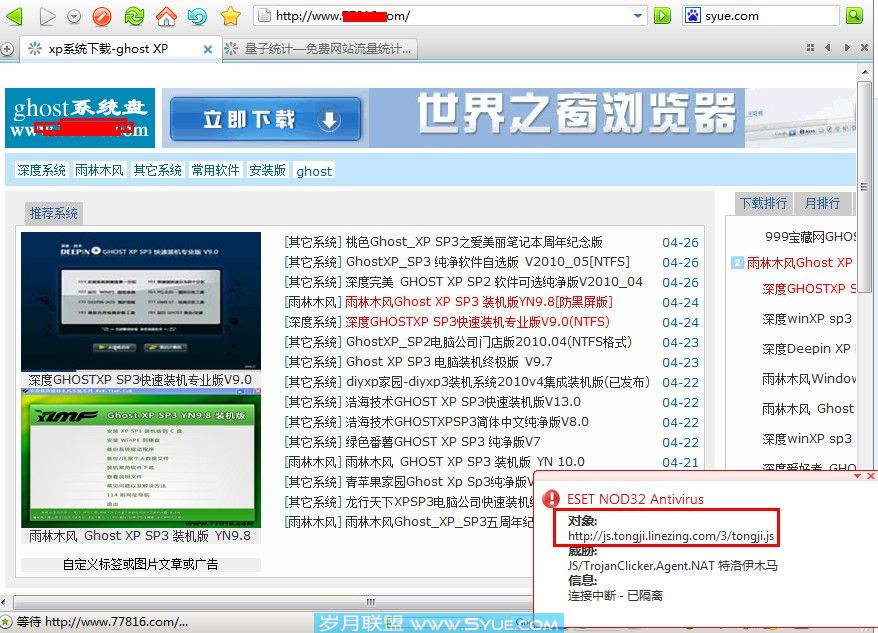Viewport: 878px width, 633px height.
Task: Click the new tab plus button
Action: (7, 49)
